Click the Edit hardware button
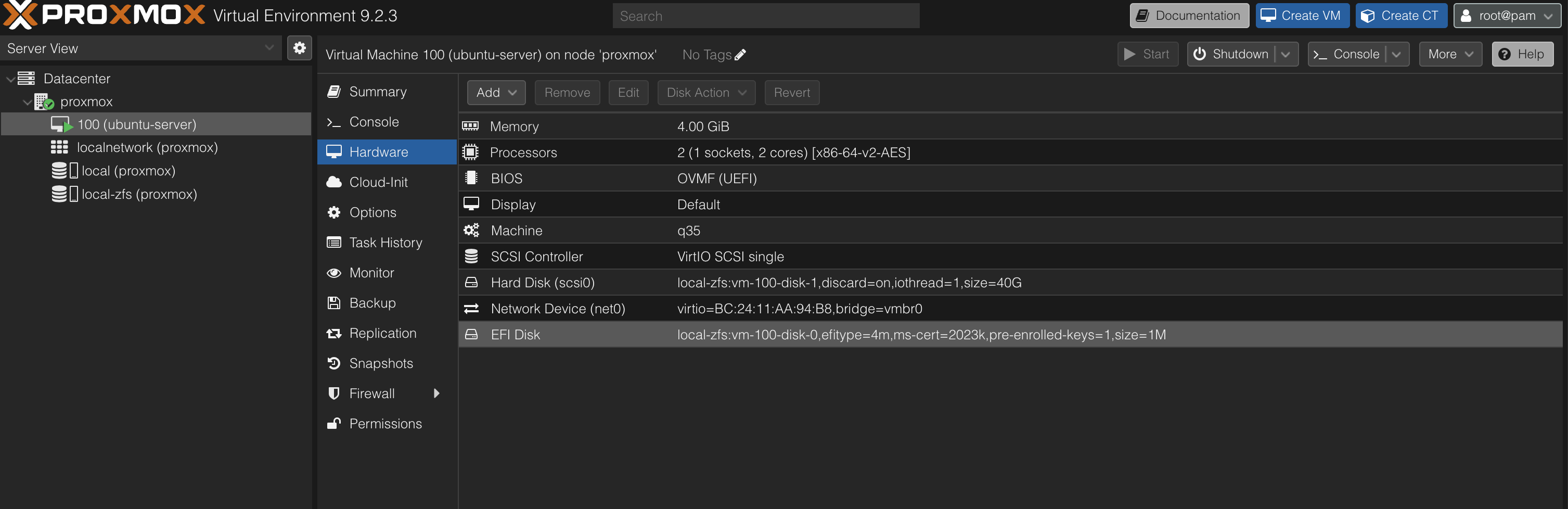 click(x=628, y=93)
